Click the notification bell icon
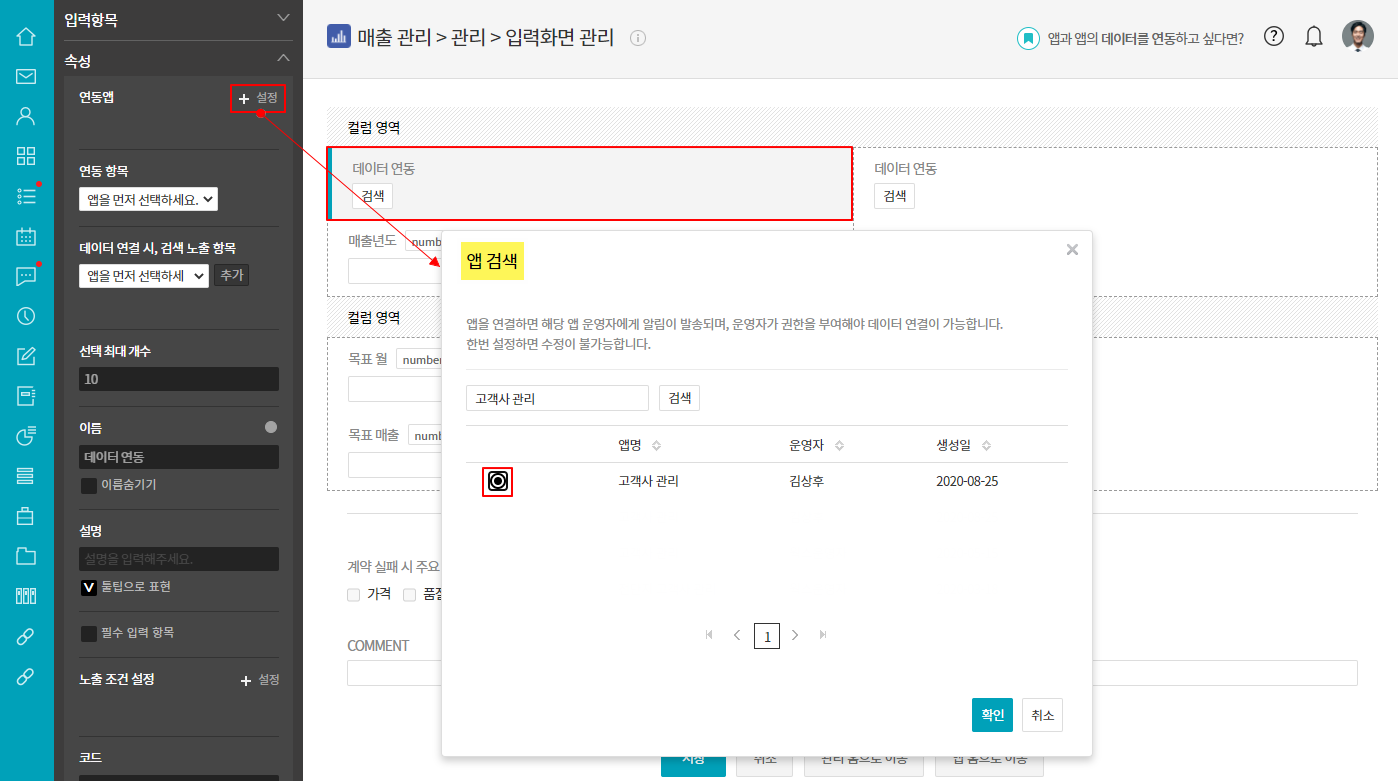Screen dimensions: 1398x781 click(x=1314, y=37)
